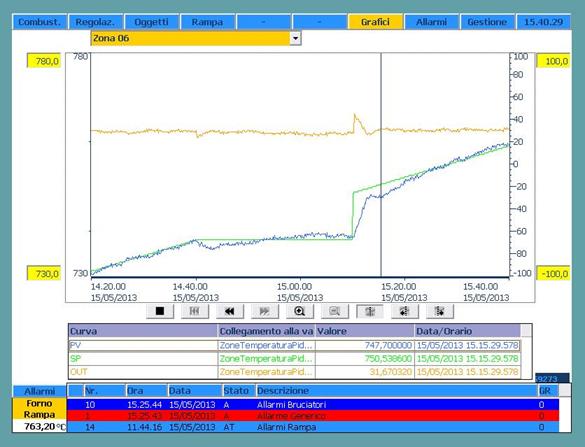Jump to the first trend record
Screen dimensions: 585x447
[x=194, y=311]
